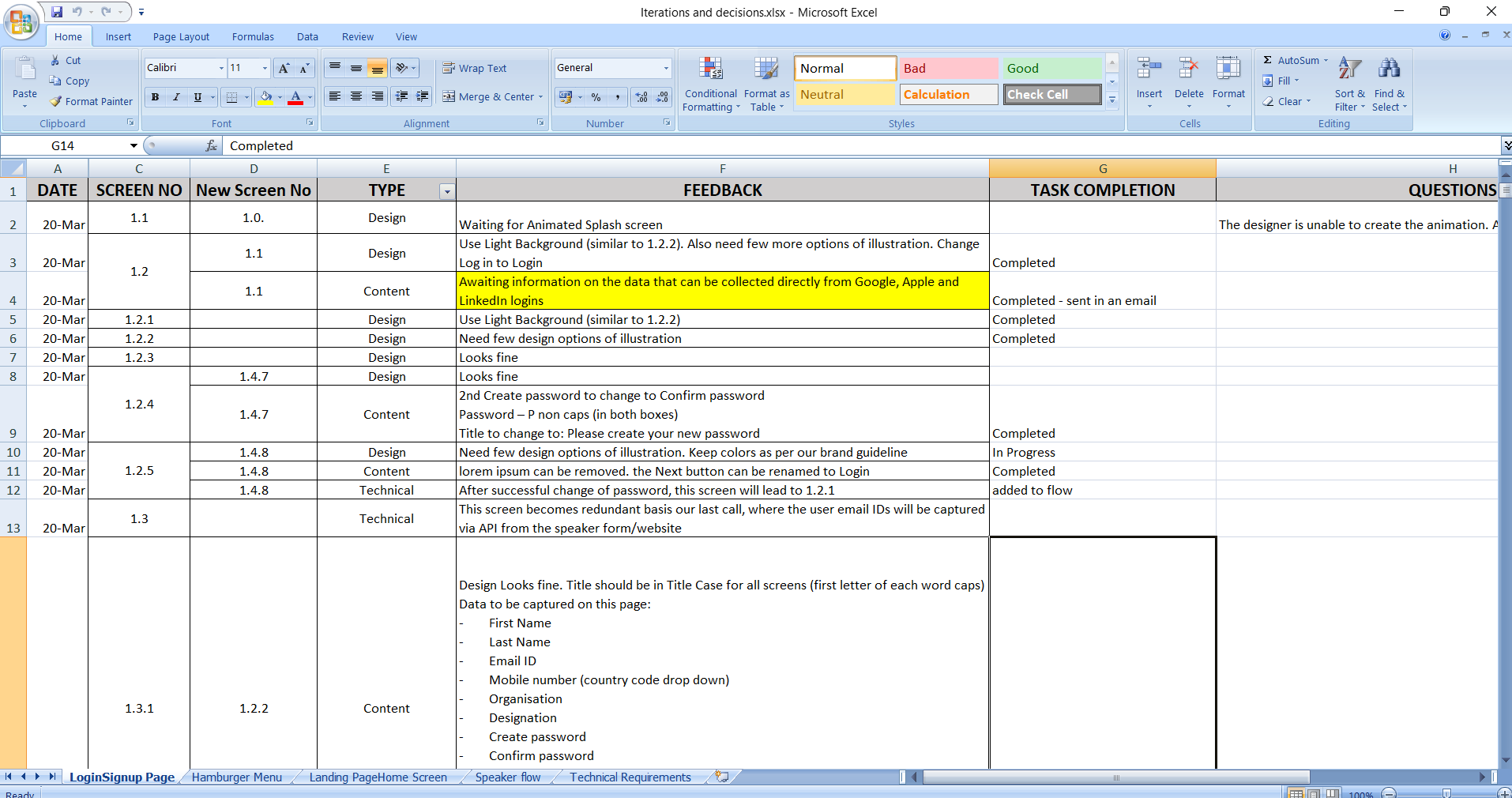Apply the Check Cell style
The image size is (1512, 798).
point(1052,94)
